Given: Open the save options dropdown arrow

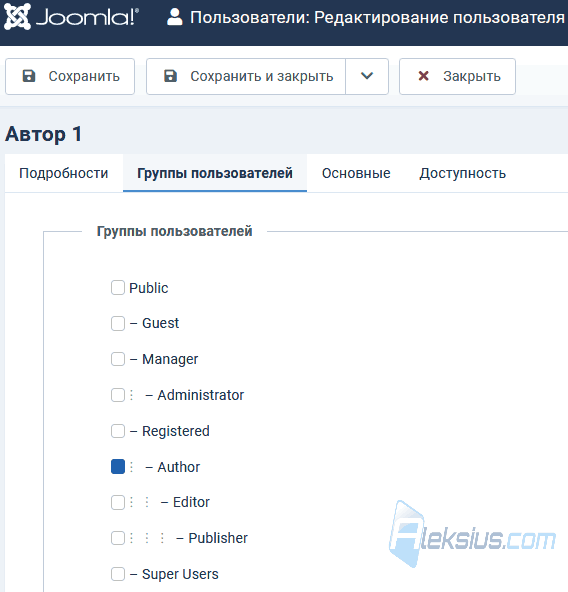Looking at the screenshot, I should click(367, 76).
